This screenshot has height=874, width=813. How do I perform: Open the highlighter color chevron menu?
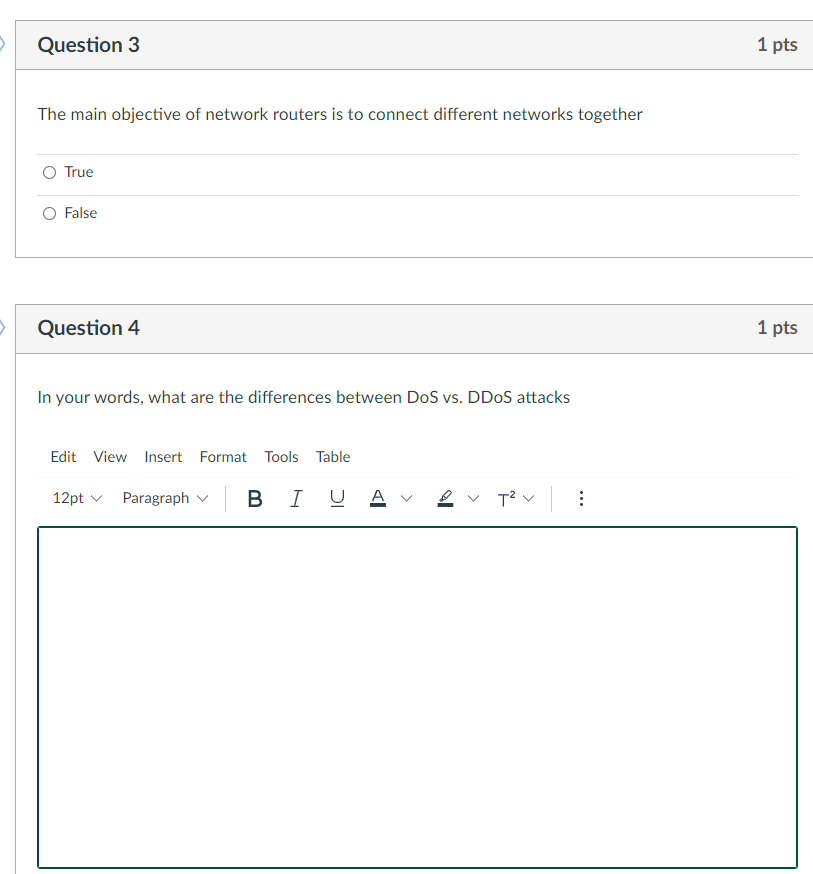point(472,498)
